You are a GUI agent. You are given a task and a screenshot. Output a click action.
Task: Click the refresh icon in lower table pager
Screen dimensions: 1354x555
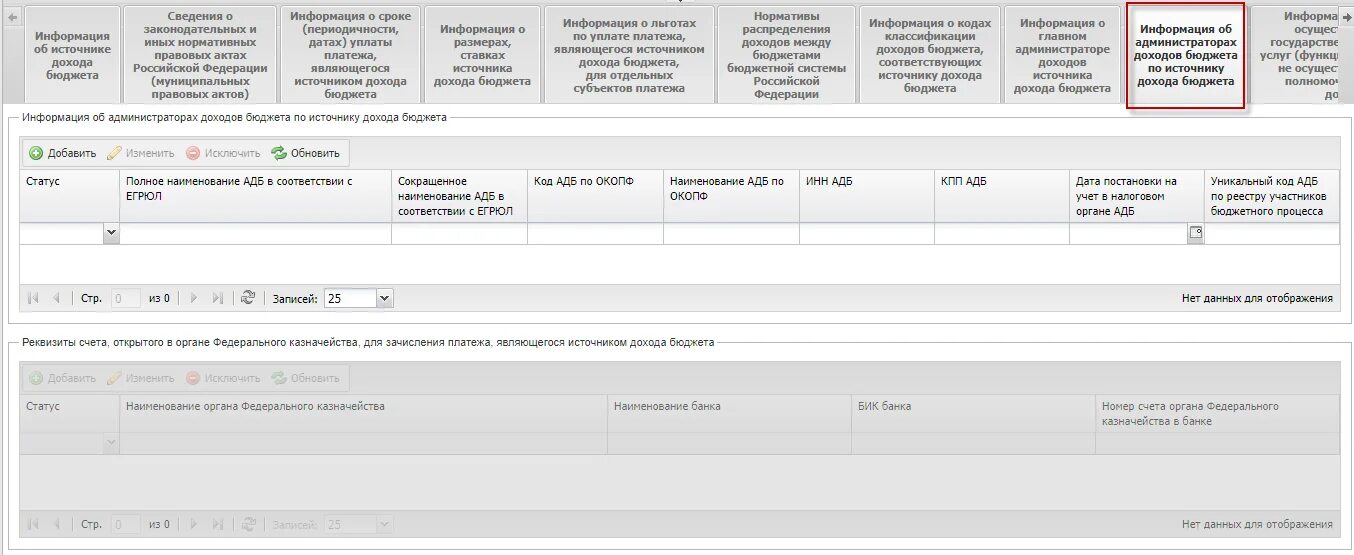248,524
